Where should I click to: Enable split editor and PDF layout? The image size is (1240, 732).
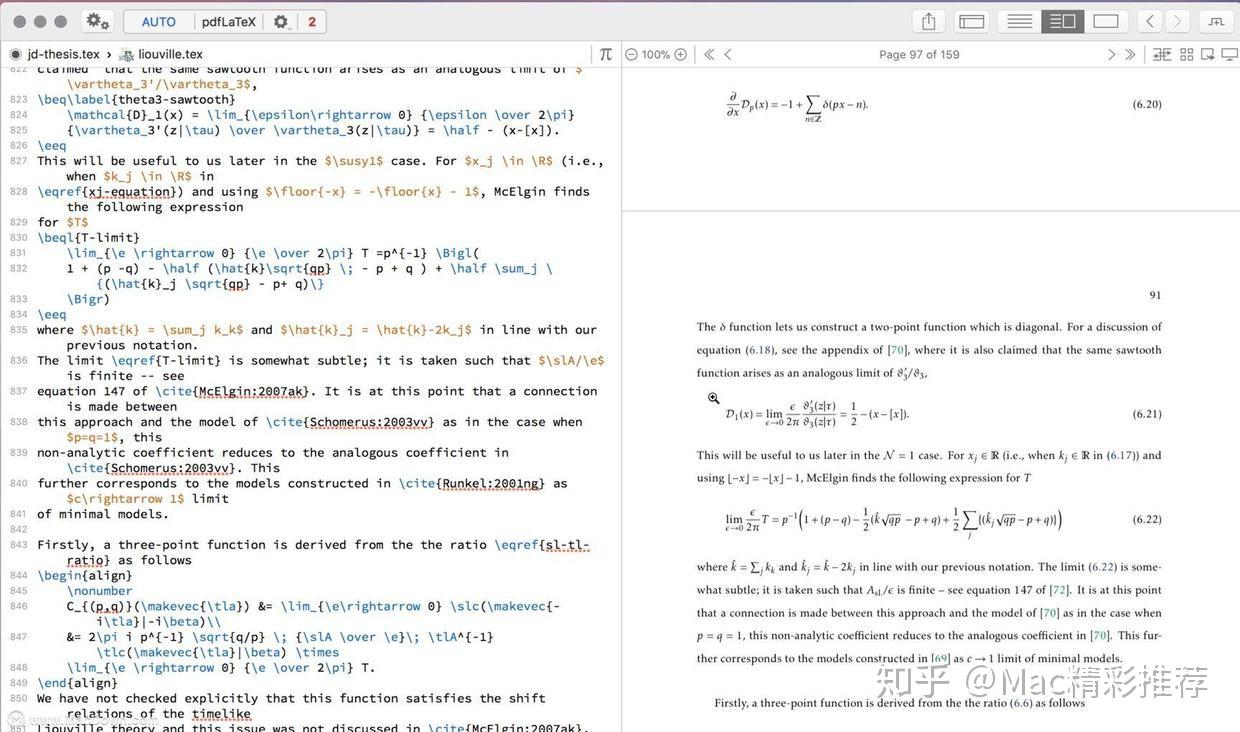[1062, 20]
